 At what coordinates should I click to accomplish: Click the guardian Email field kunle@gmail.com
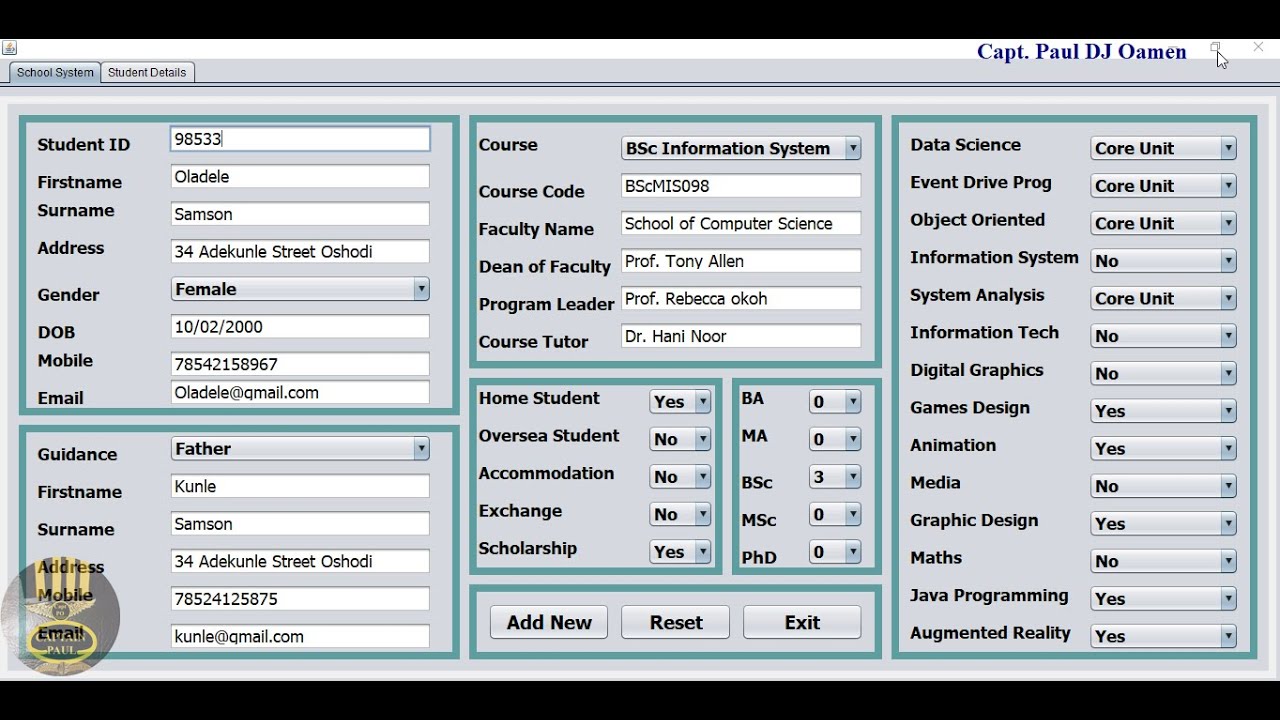(300, 637)
